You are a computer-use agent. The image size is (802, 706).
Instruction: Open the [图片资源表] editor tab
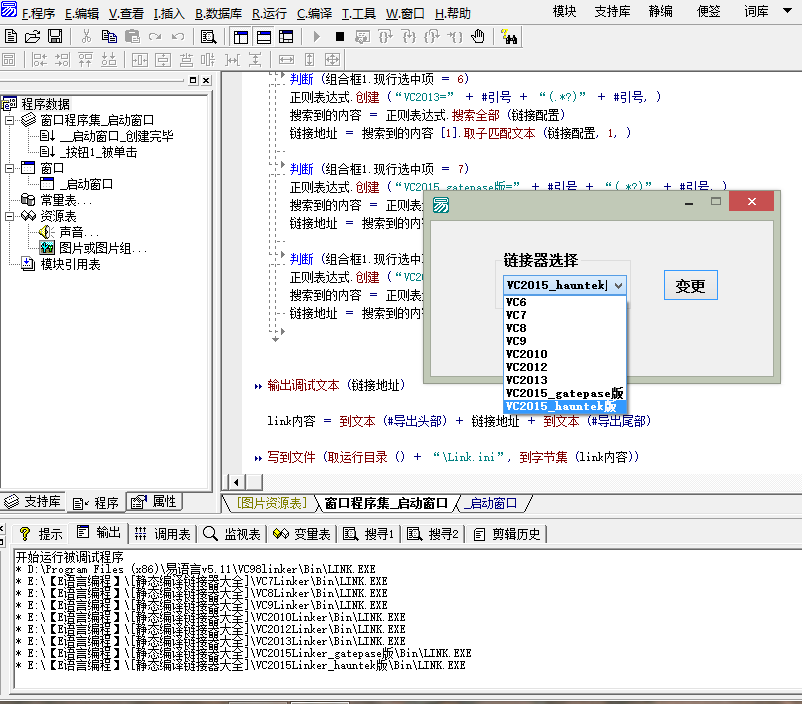(x=272, y=503)
